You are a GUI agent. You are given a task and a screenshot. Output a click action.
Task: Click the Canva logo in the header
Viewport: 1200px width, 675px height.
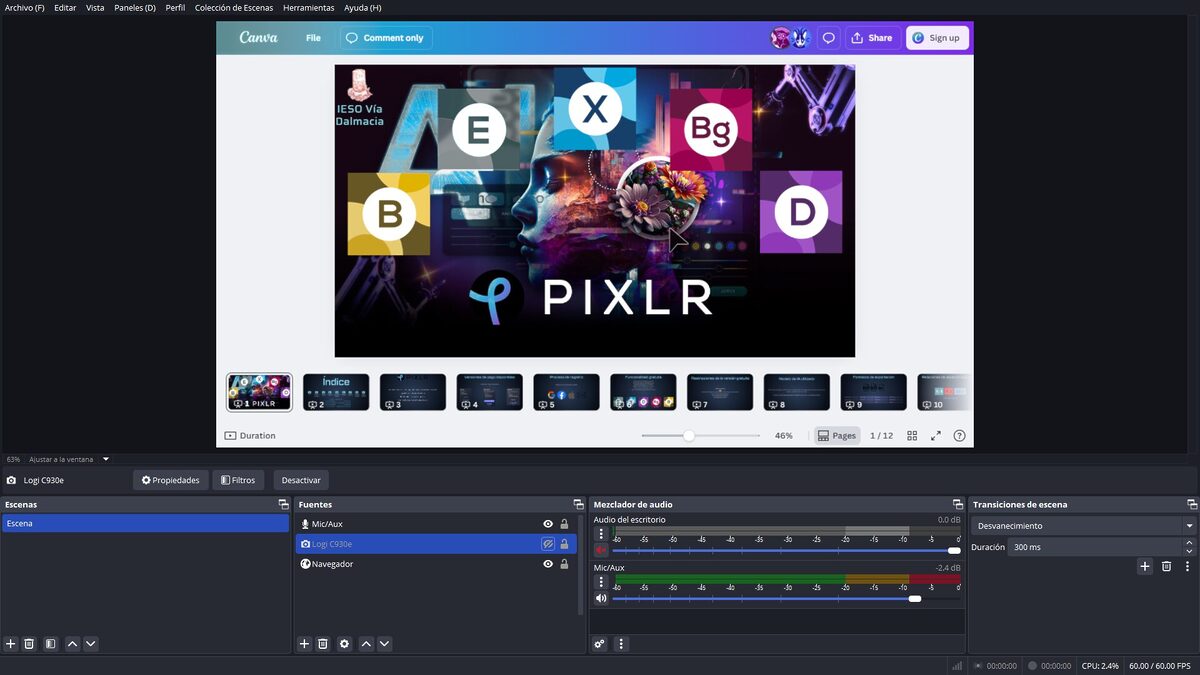click(258, 38)
